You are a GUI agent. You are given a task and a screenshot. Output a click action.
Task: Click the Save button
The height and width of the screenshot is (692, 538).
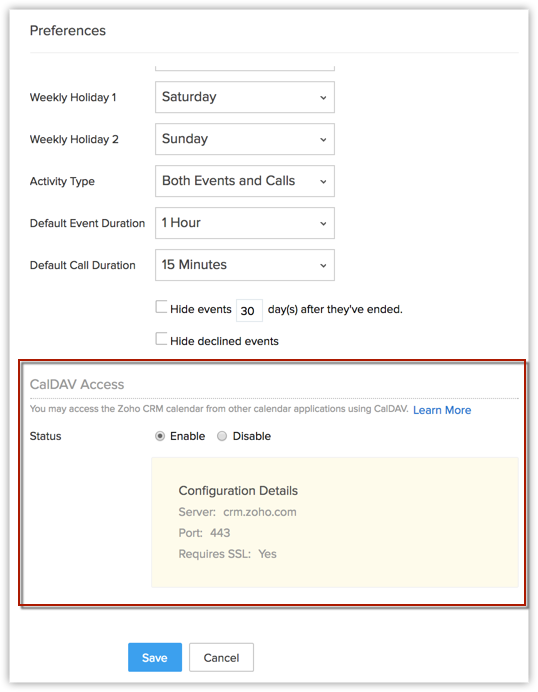[155, 657]
